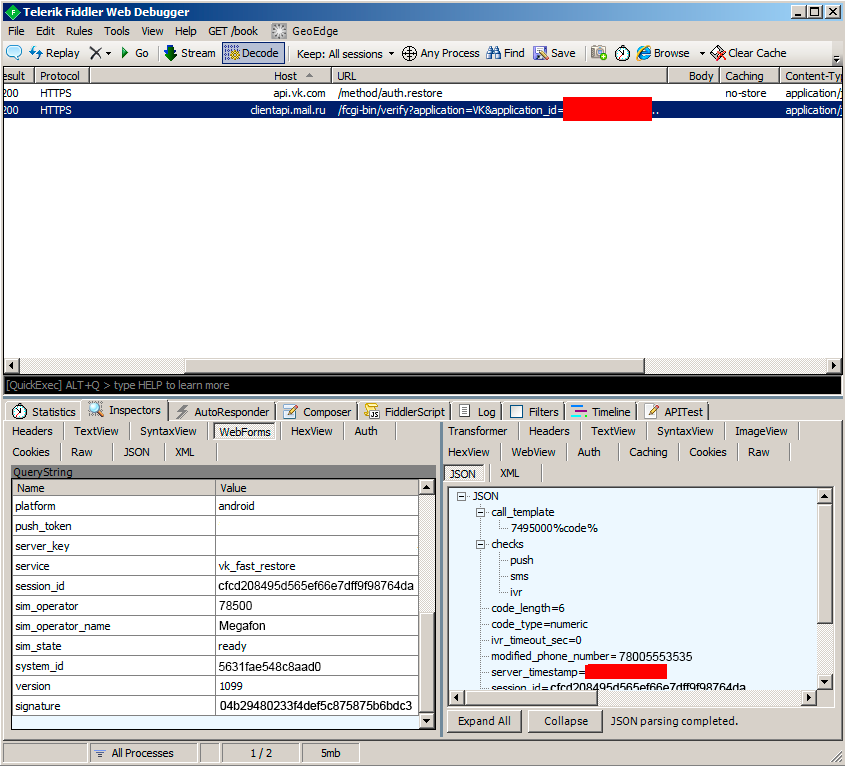The height and width of the screenshot is (766, 845).
Task: Click the sim_operator_name value Megafon
Action: coord(242,626)
